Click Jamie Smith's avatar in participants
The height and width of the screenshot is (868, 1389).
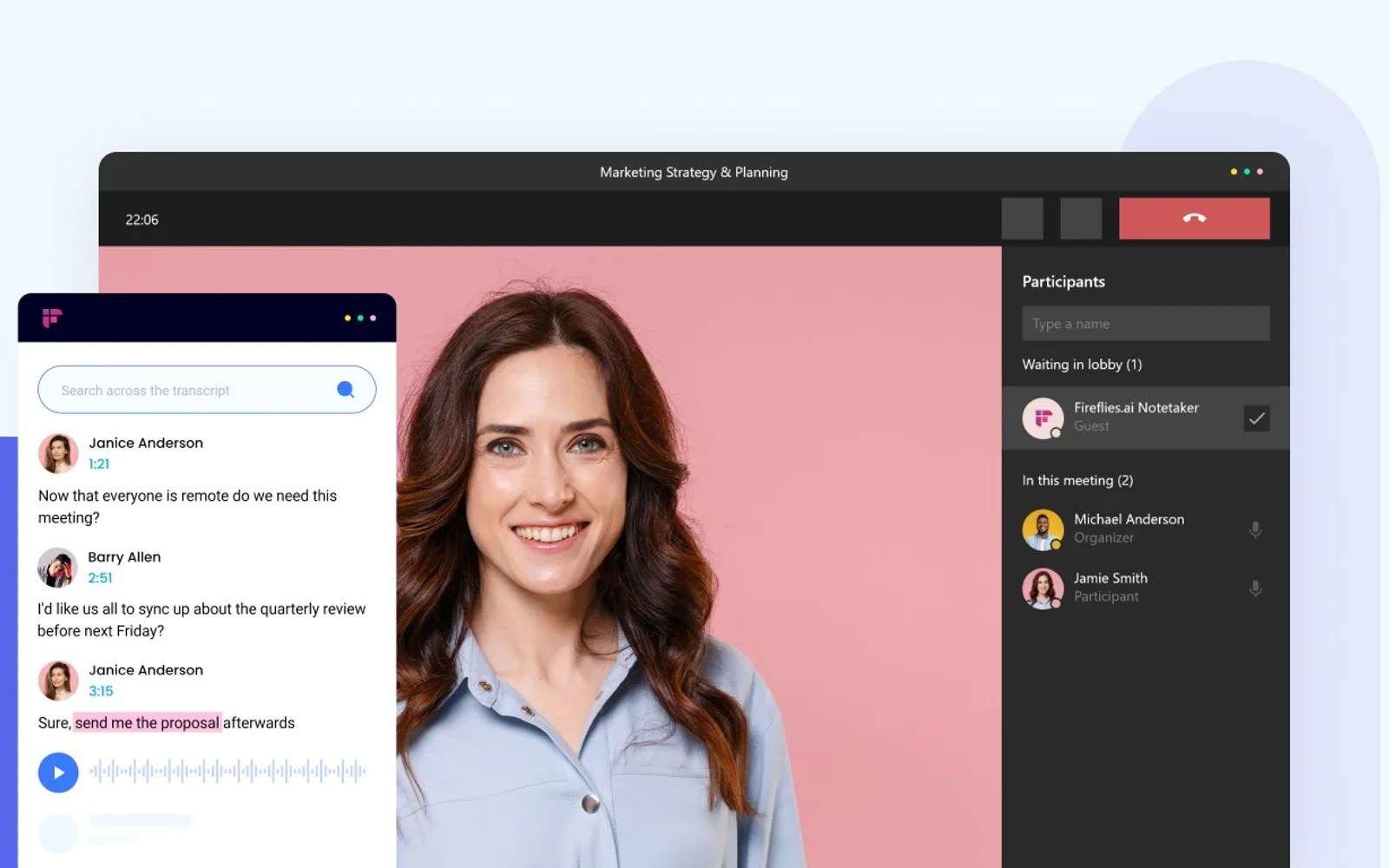[1043, 589]
